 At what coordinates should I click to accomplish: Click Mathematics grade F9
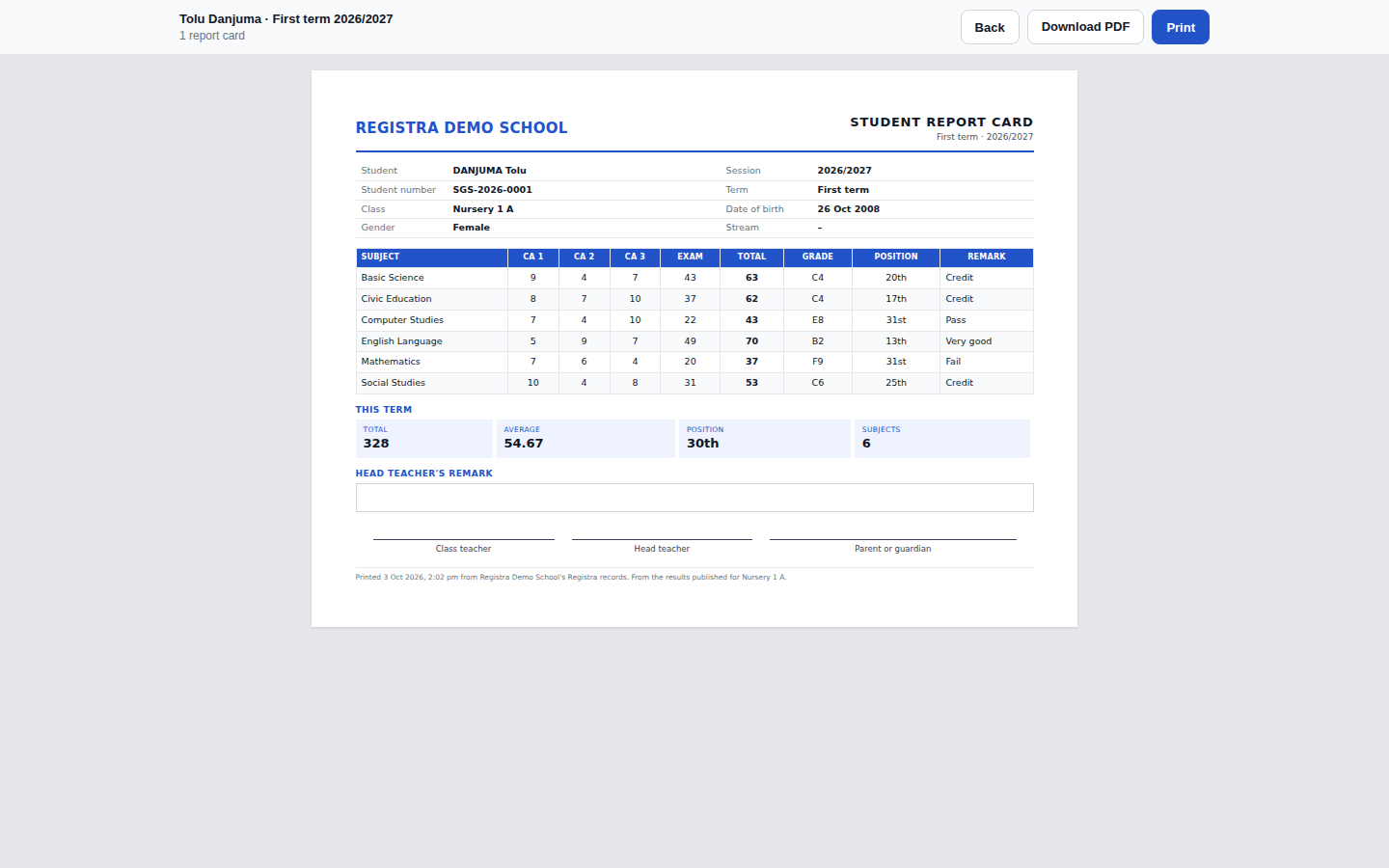[x=818, y=362]
